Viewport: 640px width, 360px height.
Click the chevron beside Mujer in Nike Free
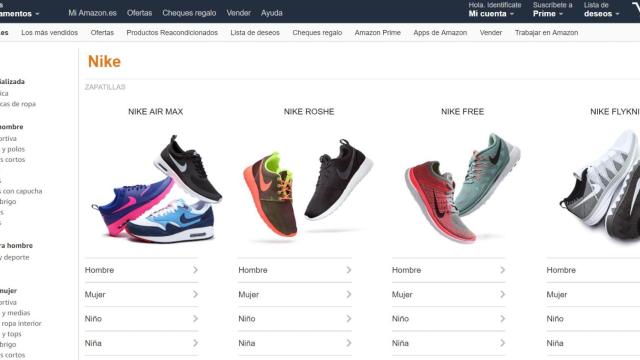(x=503, y=294)
